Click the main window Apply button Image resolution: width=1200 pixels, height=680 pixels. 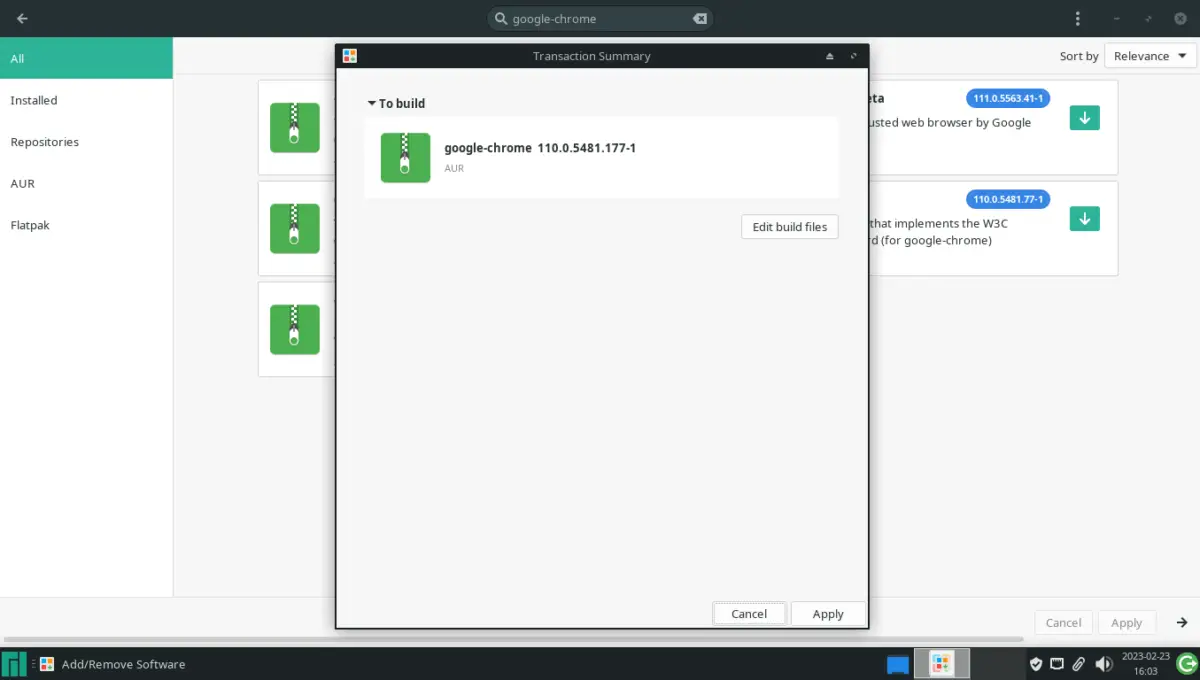tap(1126, 622)
